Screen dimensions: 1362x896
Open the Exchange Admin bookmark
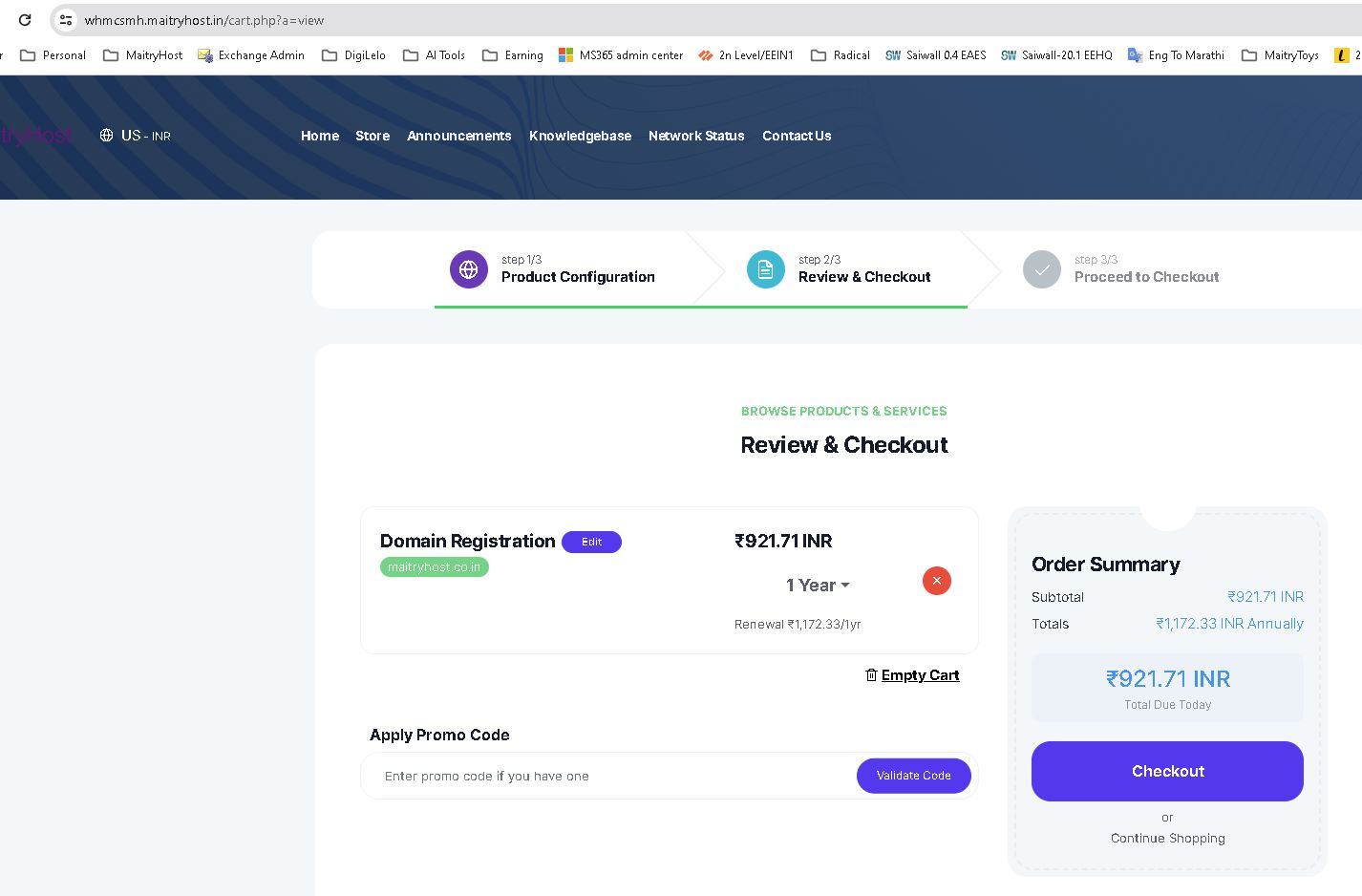251,55
